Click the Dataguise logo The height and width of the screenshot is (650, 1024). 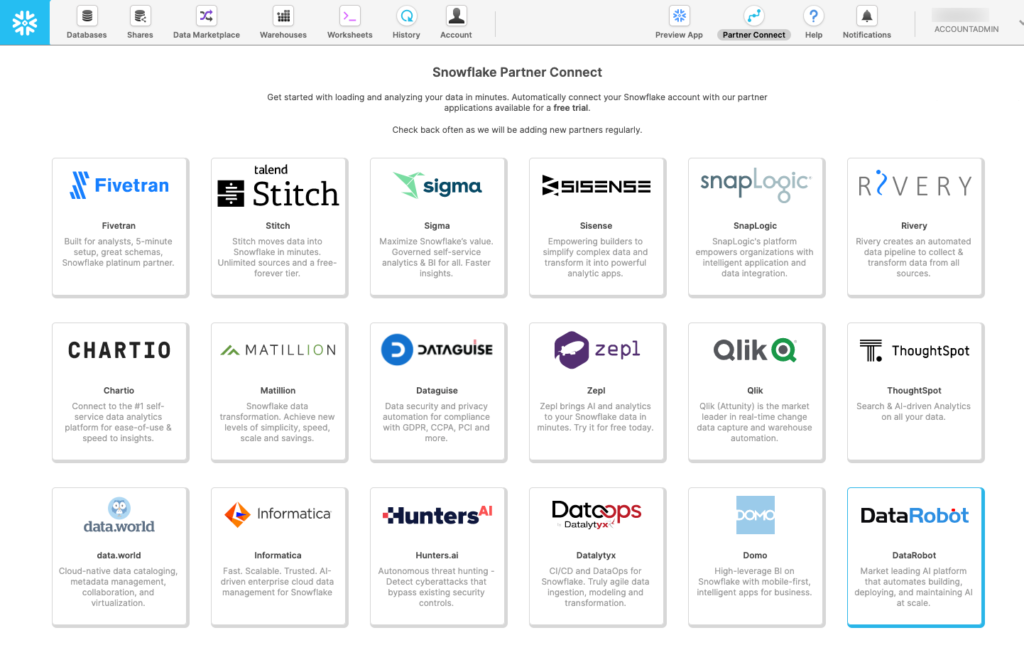[437, 349]
